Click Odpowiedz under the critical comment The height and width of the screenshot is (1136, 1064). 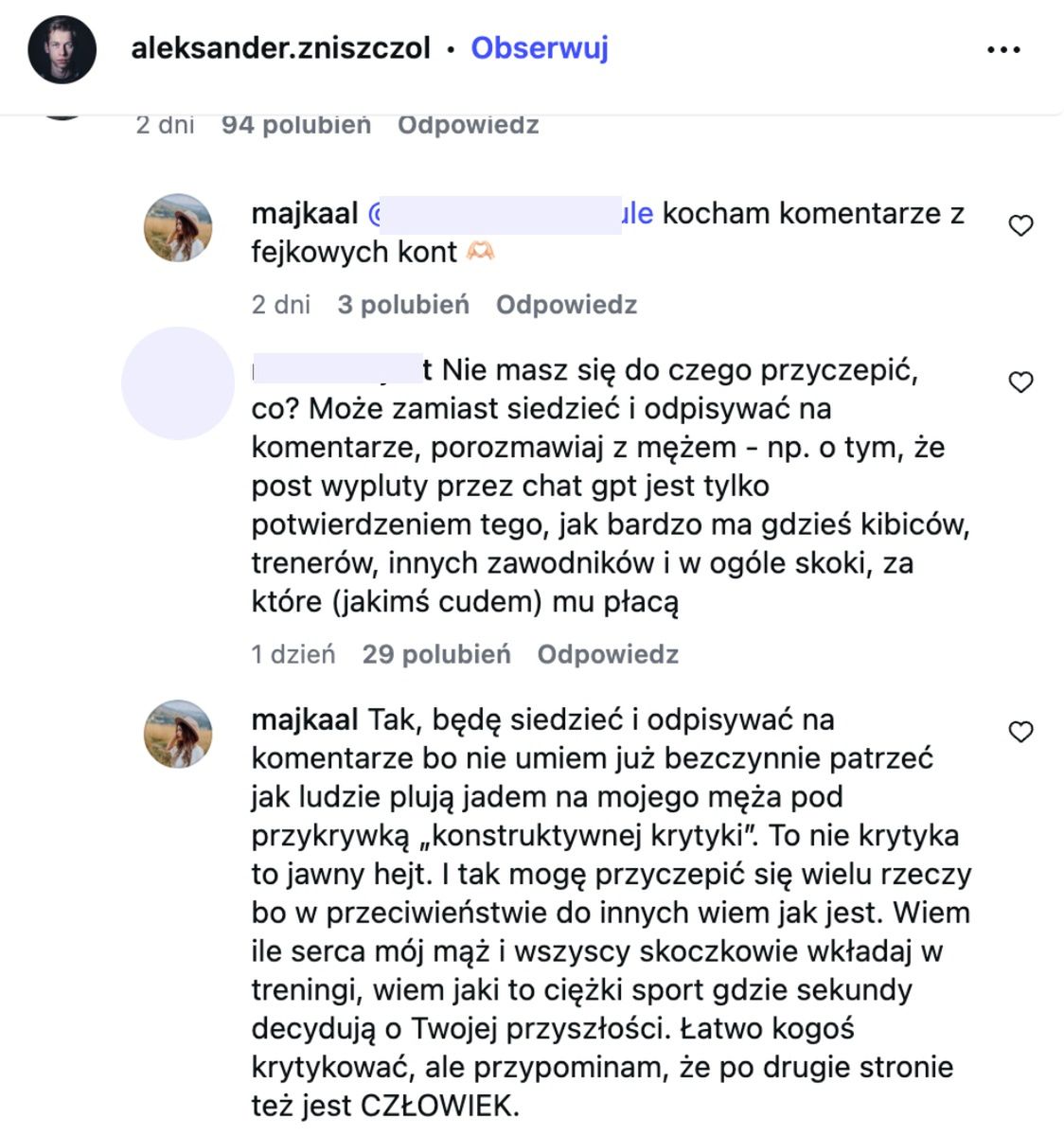608,654
